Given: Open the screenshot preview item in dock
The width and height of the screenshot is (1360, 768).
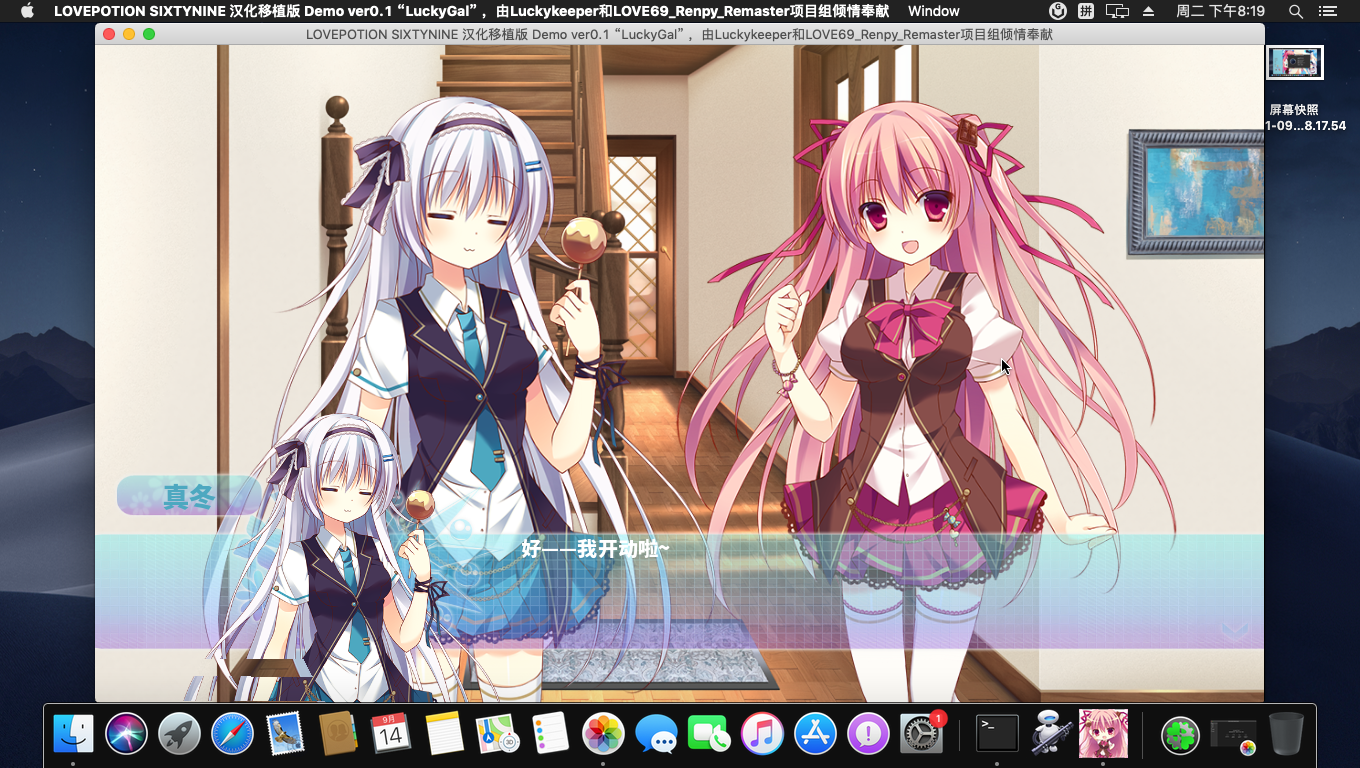Looking at the screenshot, I should click(x=1233, y=735).
